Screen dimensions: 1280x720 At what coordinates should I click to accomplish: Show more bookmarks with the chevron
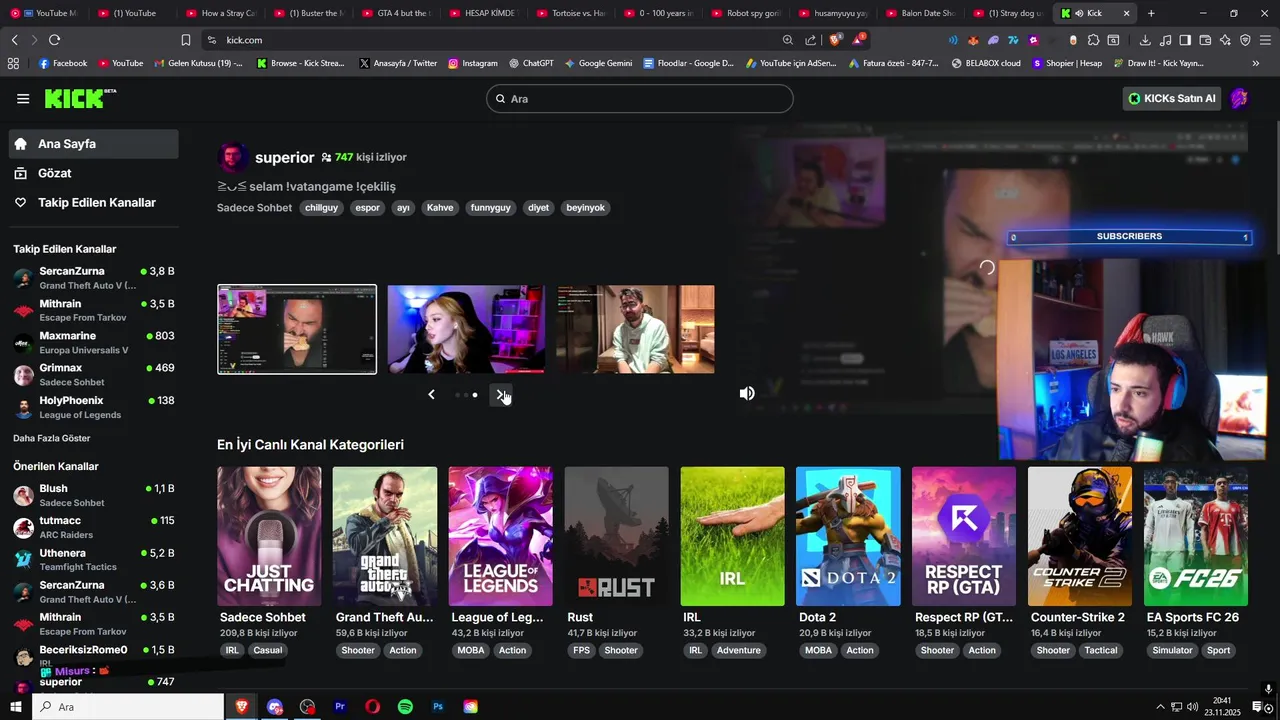[1256, 63]
